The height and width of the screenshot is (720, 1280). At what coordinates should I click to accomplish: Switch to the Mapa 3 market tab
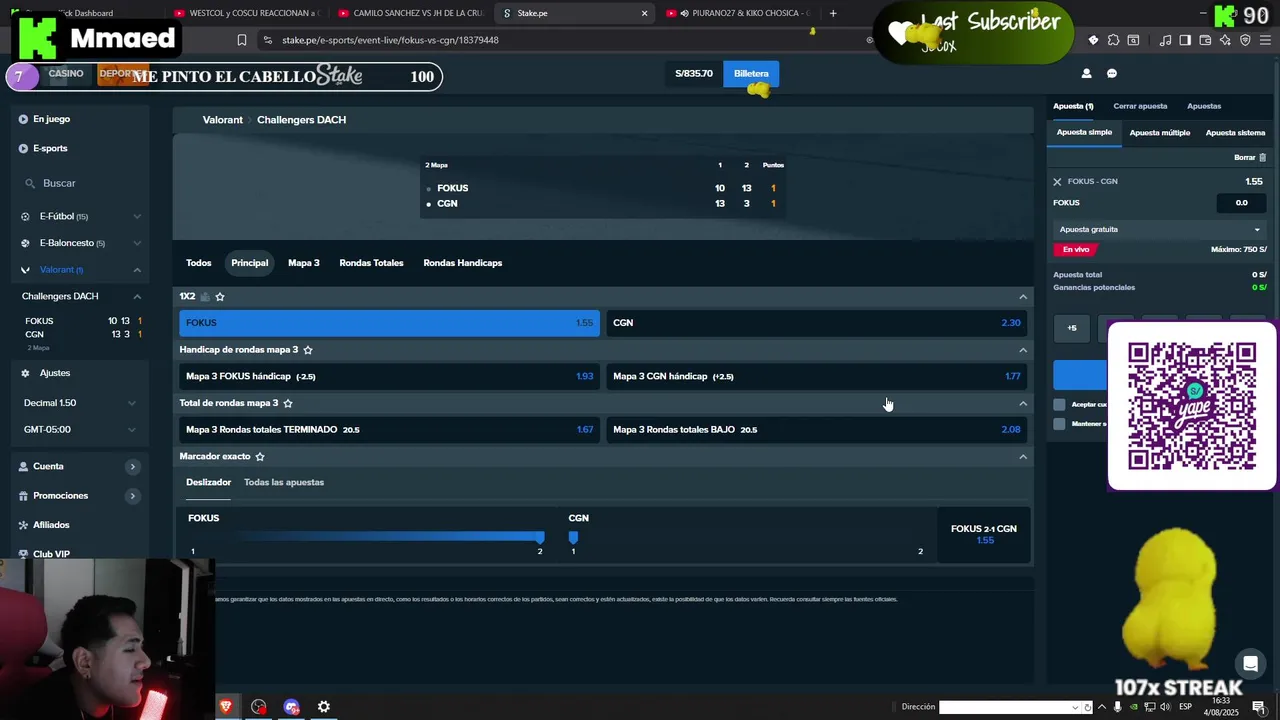(304, 263)
